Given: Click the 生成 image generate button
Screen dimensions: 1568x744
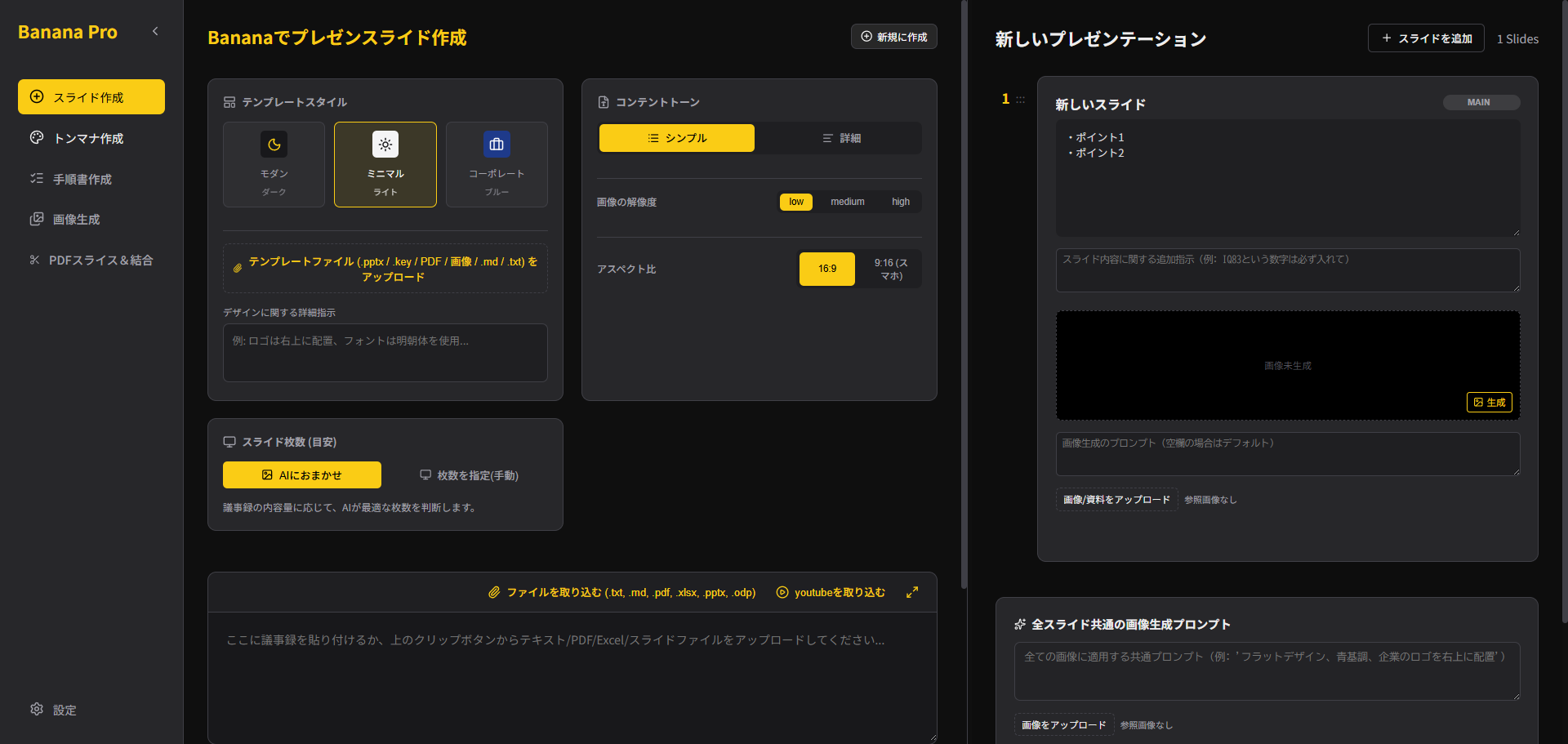Looking at the screenshot, I should tap(1490, 403).
